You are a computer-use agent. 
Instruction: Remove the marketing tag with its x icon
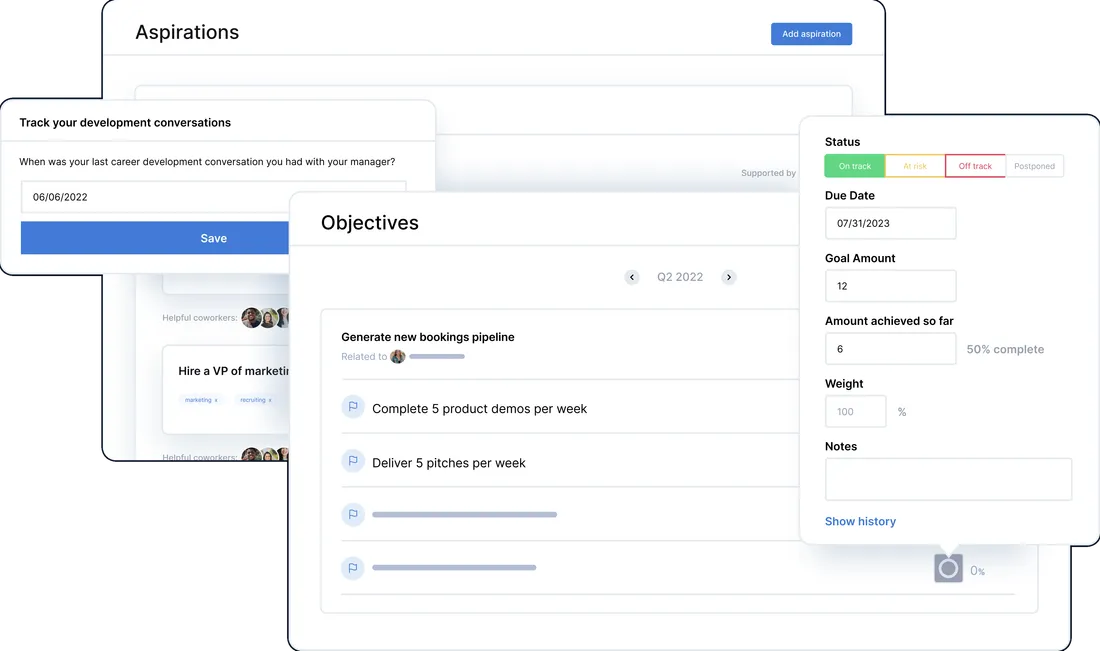[x=217, y=399]
